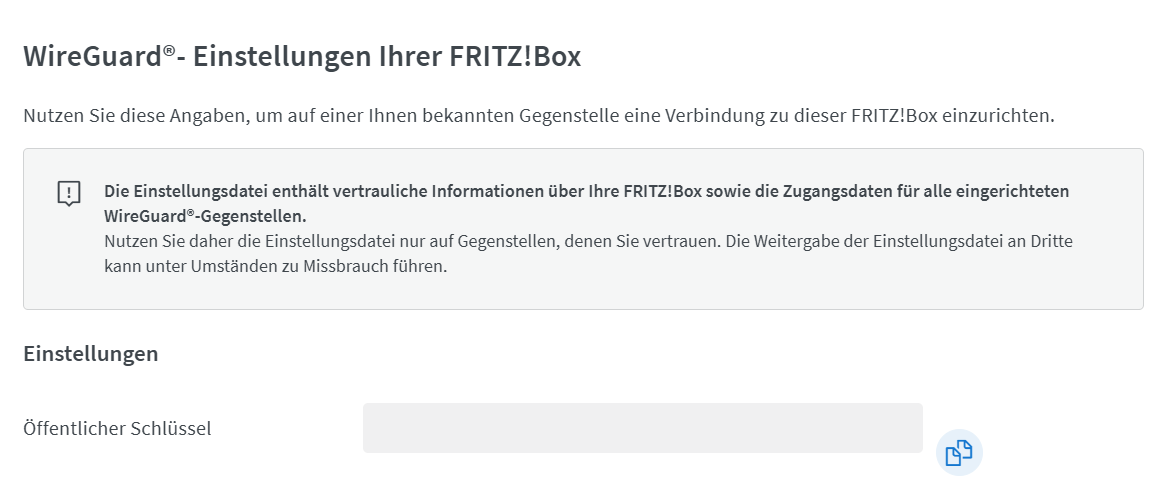Click 'Gegenstelle' in the intro sentence
The width and height of the screenshot is (1159, 480).
pyautogui.click(x=570, y=116)
